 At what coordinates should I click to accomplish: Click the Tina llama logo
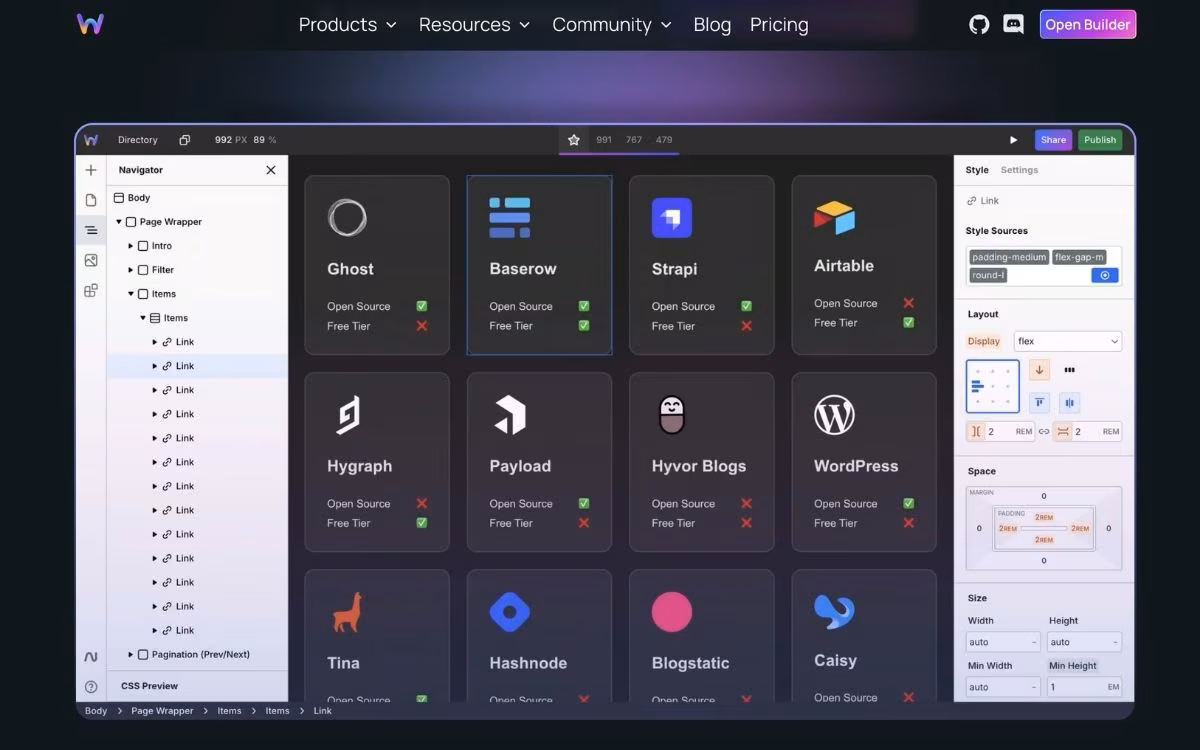click(347, 612)
